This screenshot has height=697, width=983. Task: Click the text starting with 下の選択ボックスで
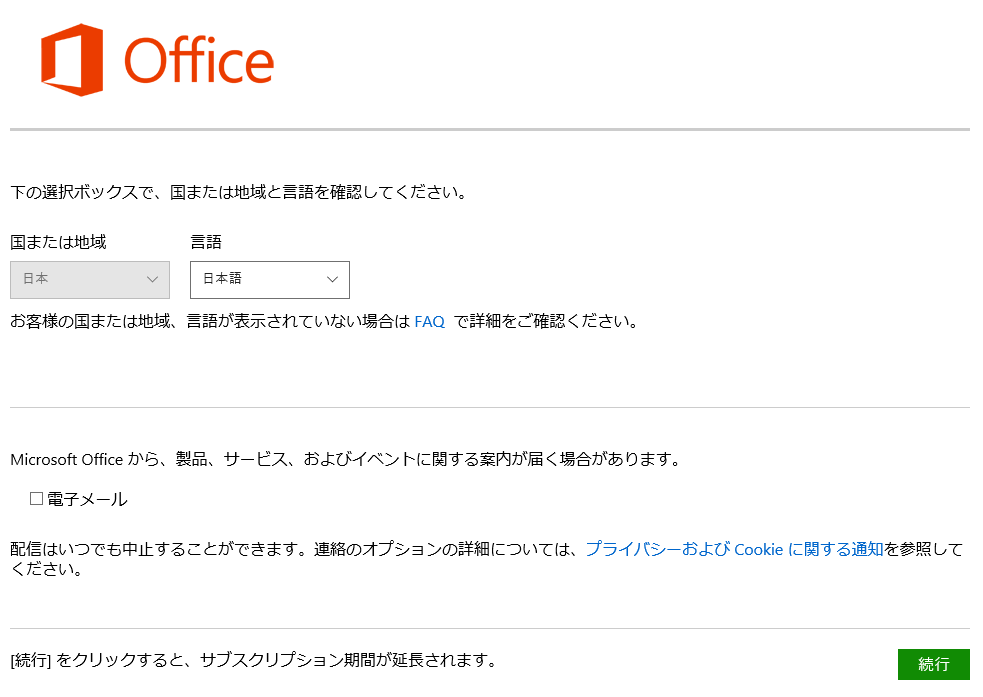point(239,192)
